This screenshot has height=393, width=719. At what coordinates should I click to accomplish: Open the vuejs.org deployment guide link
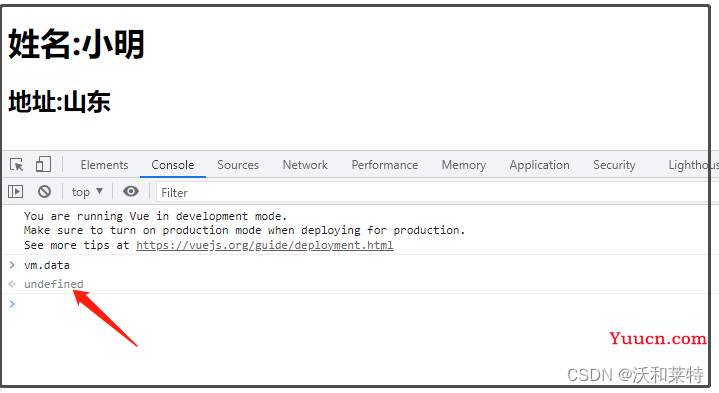[265, 245]
